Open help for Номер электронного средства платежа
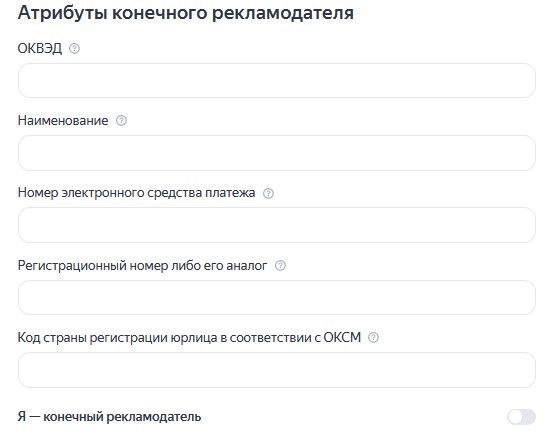Viewport: 554px width, 438px height. coord(268,193)
